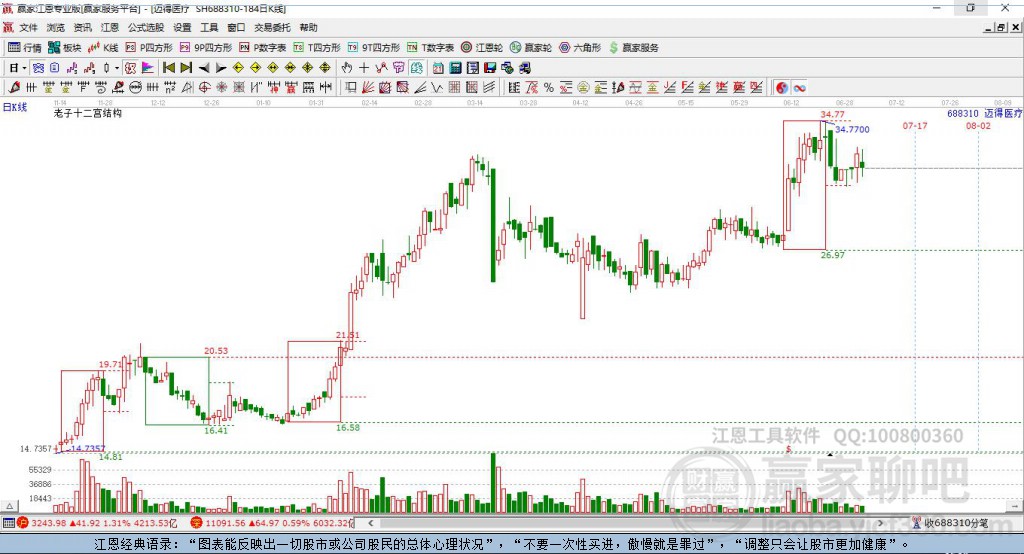
Task: Open the 窗口 menu
Action: coord(236,27)
